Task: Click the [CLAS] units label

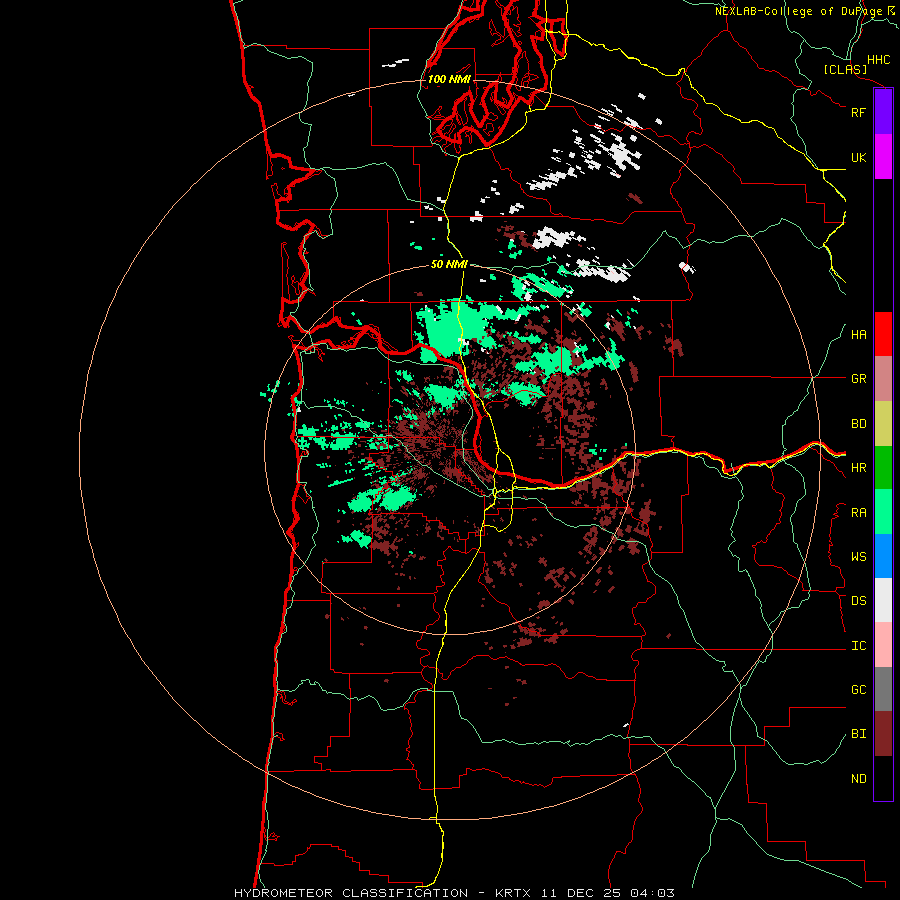Action: (845, 69)
